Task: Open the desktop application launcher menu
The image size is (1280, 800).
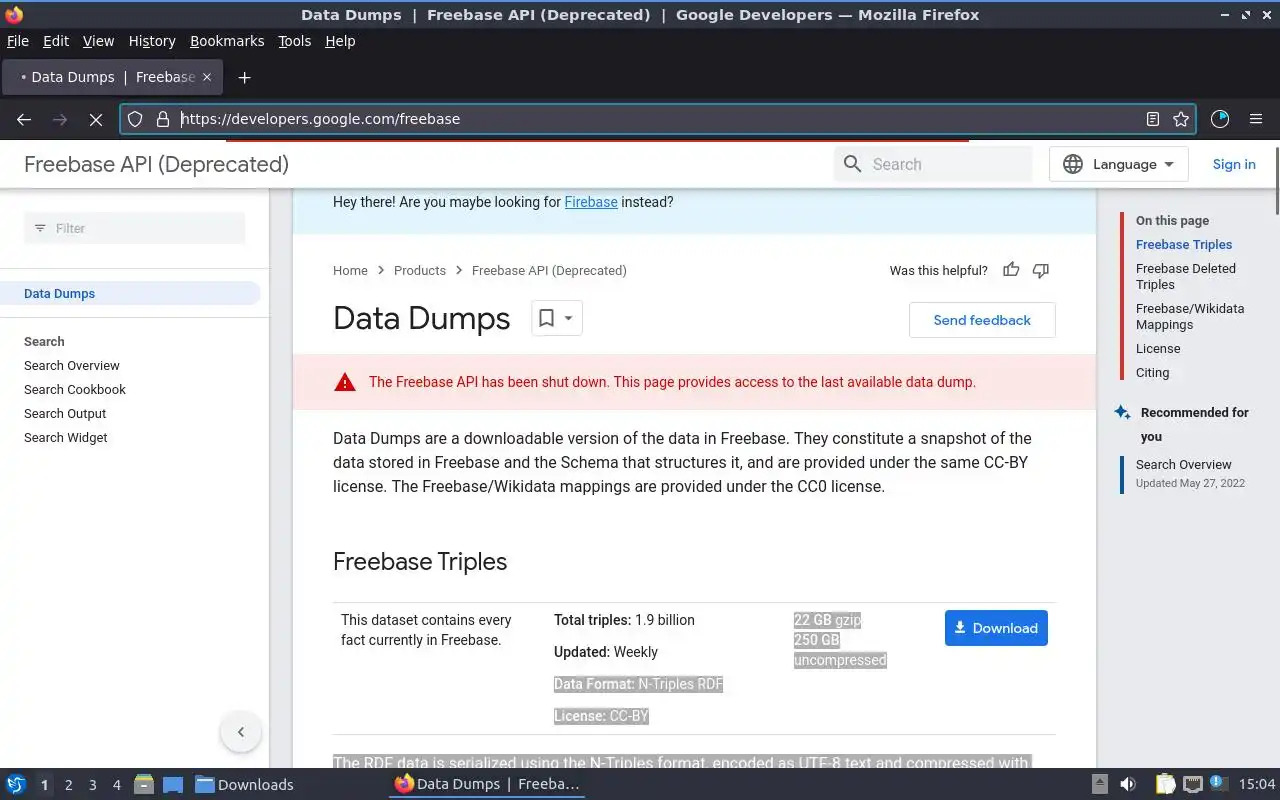Action: pyautogui.click(x=16, y=784)
